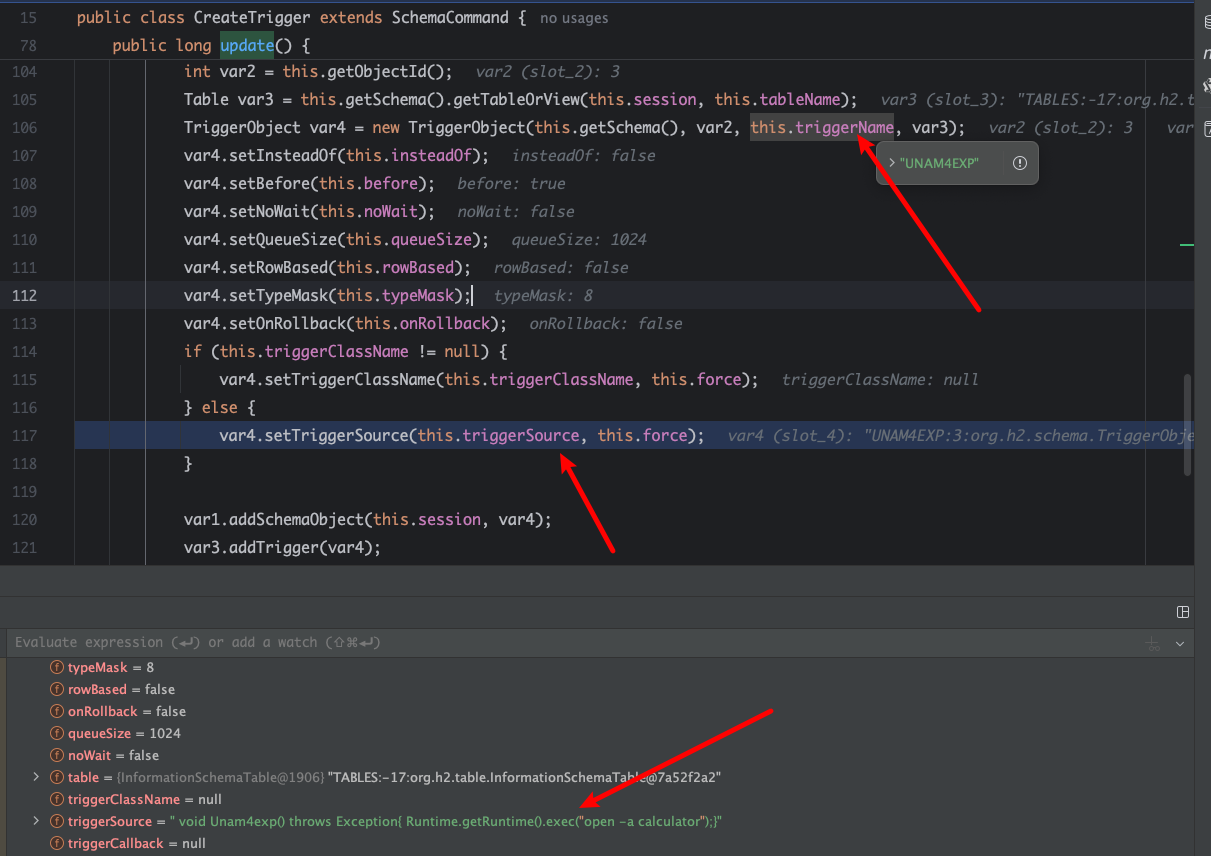Open the evaluate expression history dropdown
1211x856 pixels.
click(x=1180, y=643)
